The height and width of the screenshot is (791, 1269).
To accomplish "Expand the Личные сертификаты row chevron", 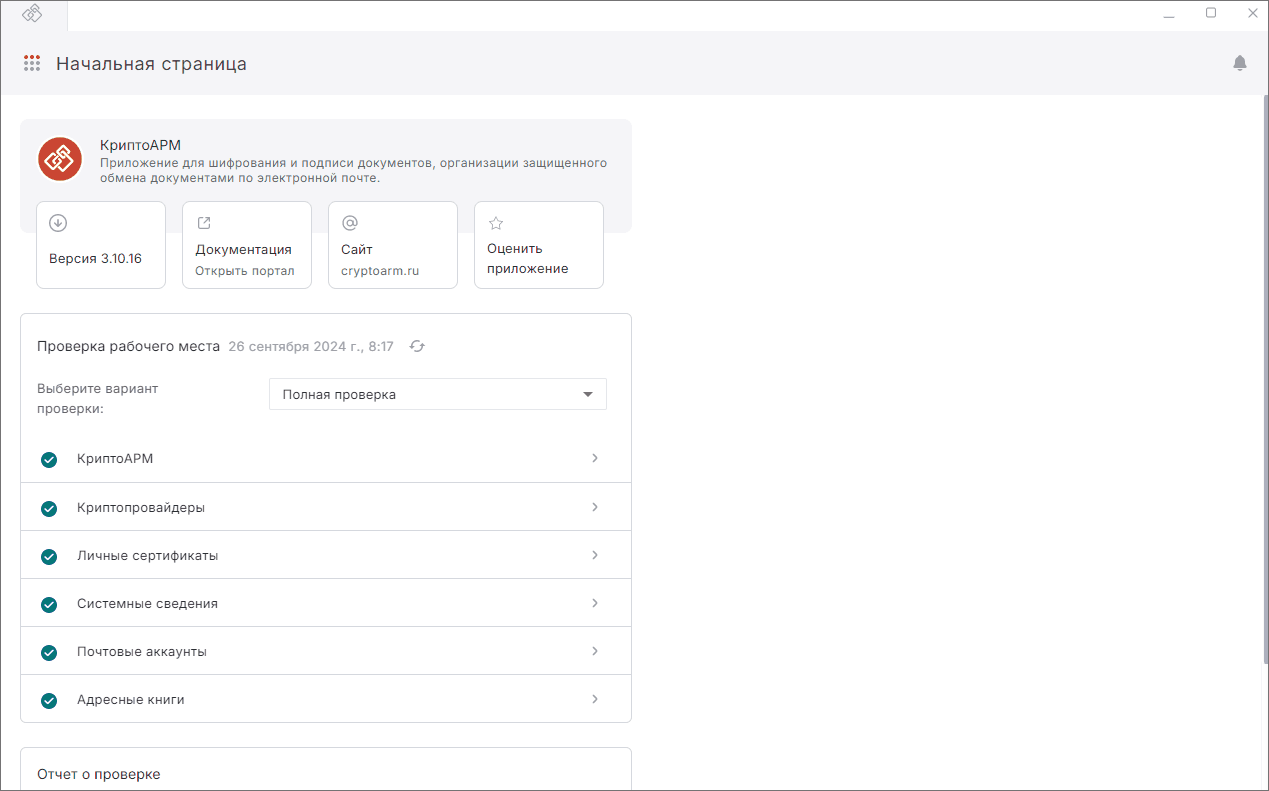I will click(595, 555).
